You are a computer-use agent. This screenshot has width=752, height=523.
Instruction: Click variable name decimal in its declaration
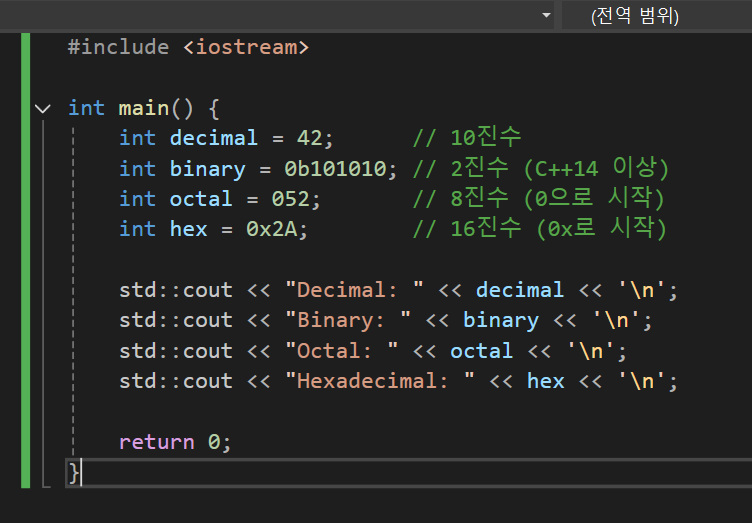point(214,138)
